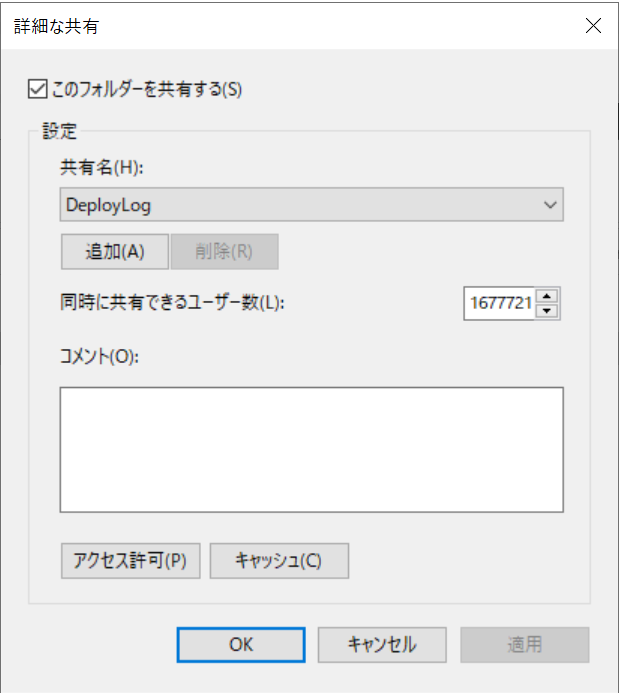Open アクセス許可(P) permissions

tap(131, 561)
